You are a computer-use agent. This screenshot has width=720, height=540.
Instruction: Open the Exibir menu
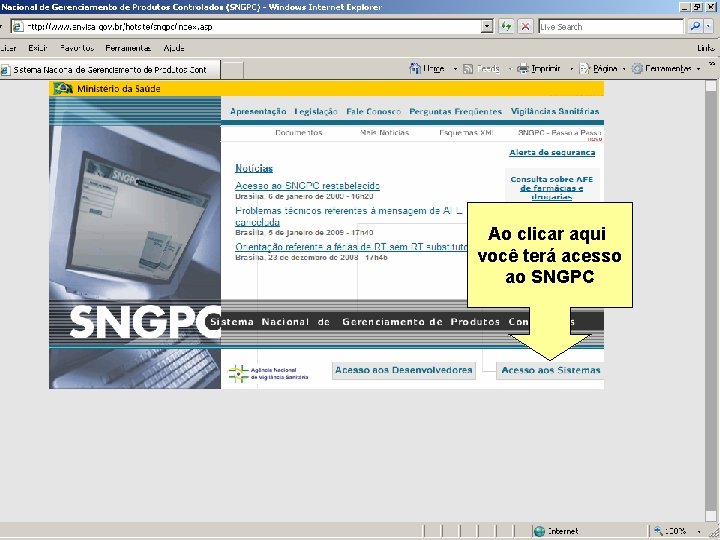click(38, 48)
